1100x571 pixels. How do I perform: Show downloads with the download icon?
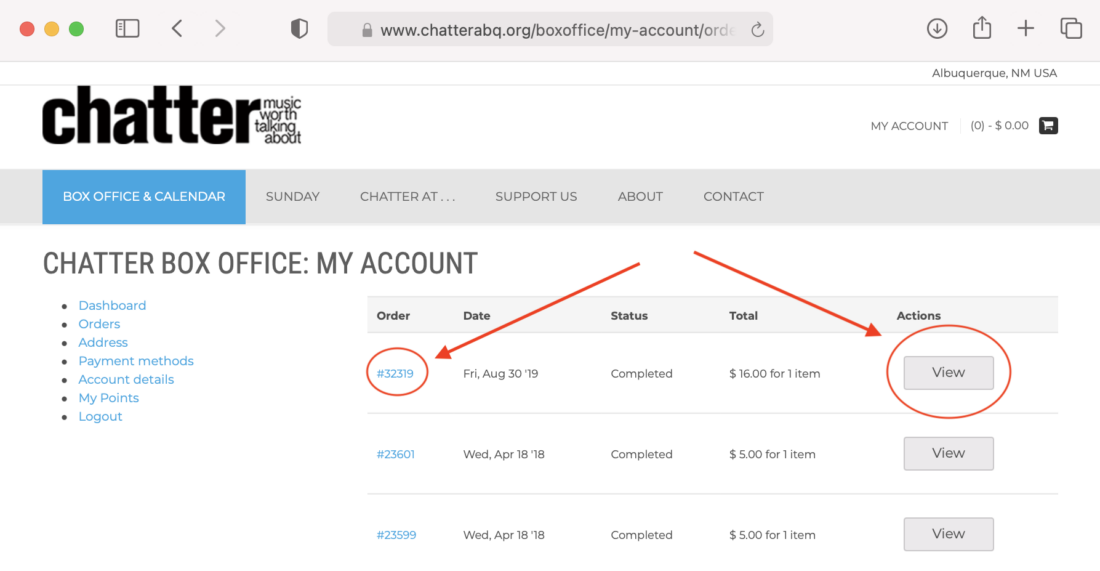point(937,29)
